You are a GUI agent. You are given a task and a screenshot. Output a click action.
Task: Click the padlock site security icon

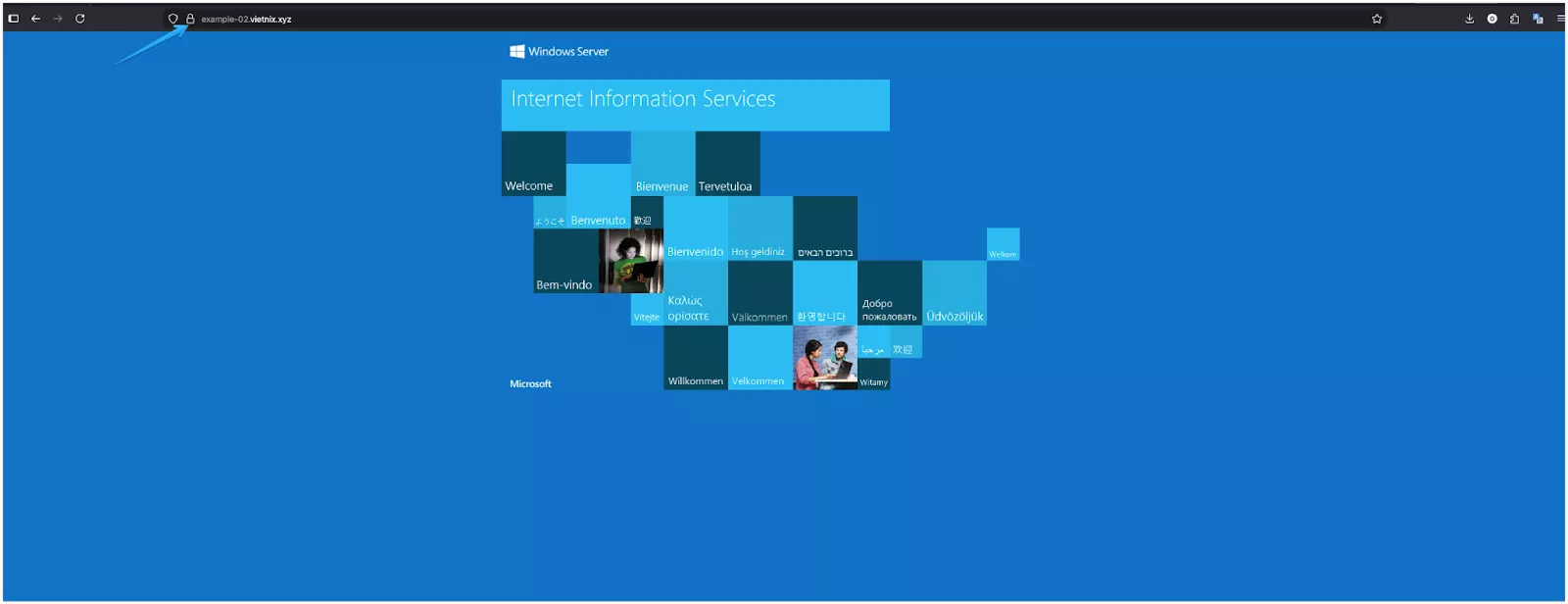click(x=190, y=19)
